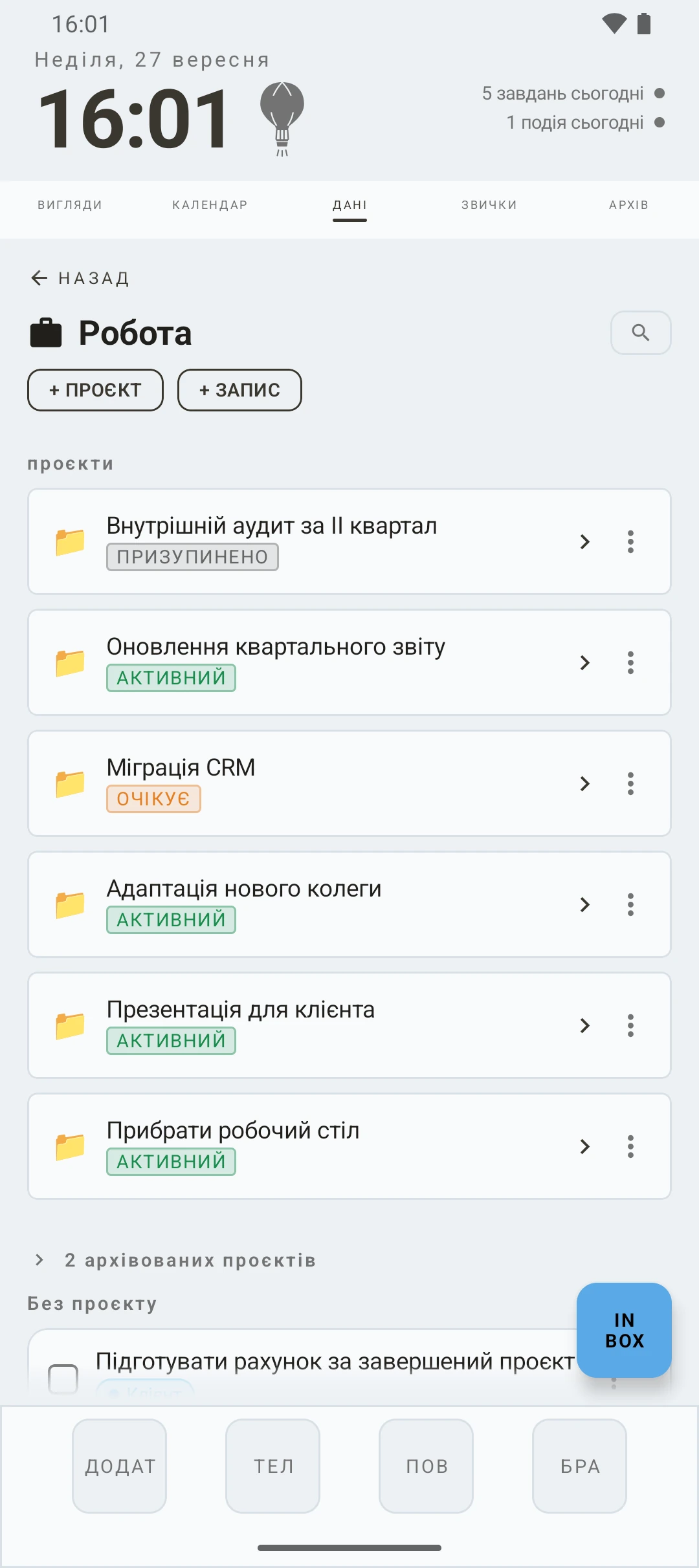Open three-dot menu for Міграція CRM
The width and height of the screenshot is (699, 1568).
630,783
